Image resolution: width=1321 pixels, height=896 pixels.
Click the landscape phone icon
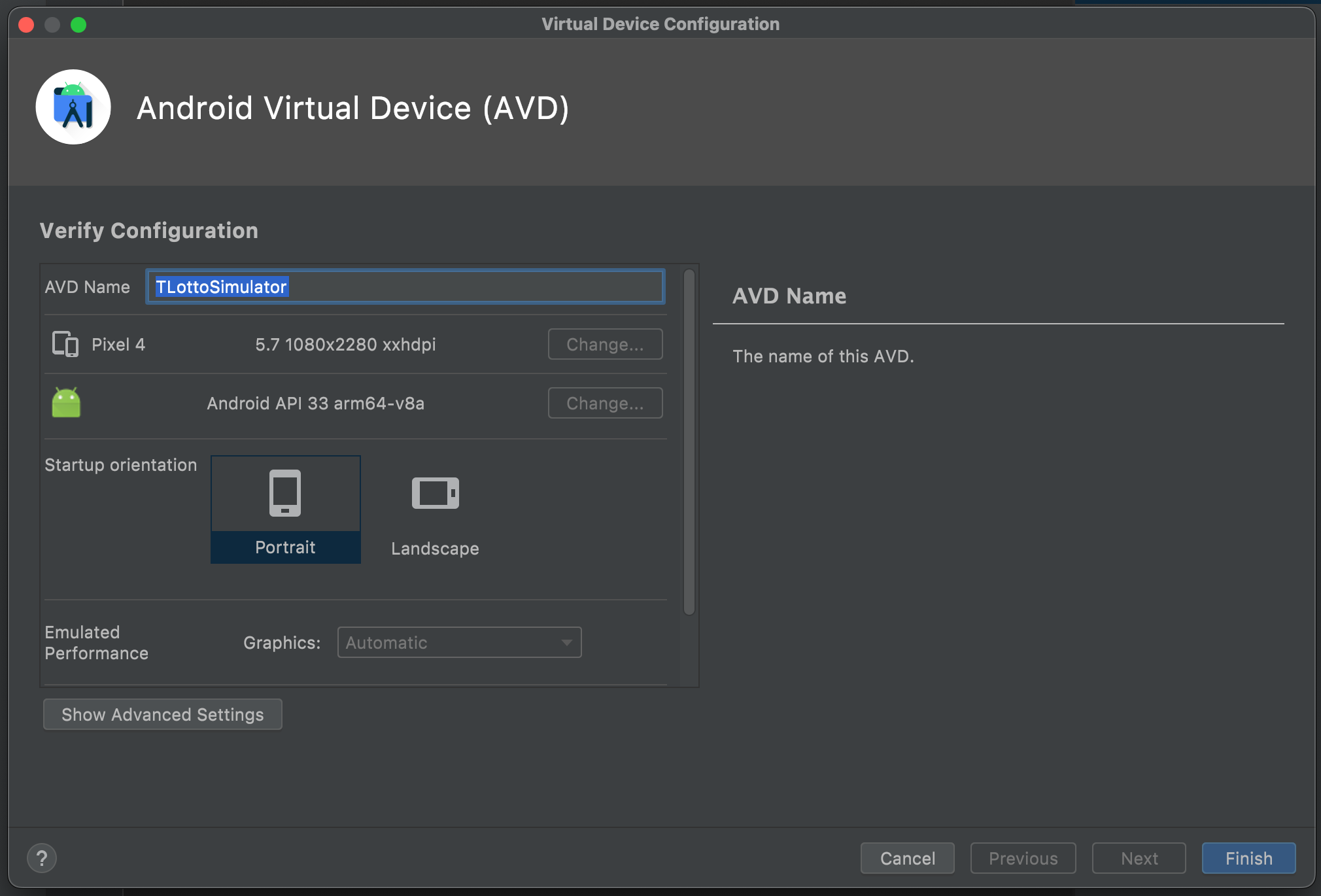click(x=435, y=493)
